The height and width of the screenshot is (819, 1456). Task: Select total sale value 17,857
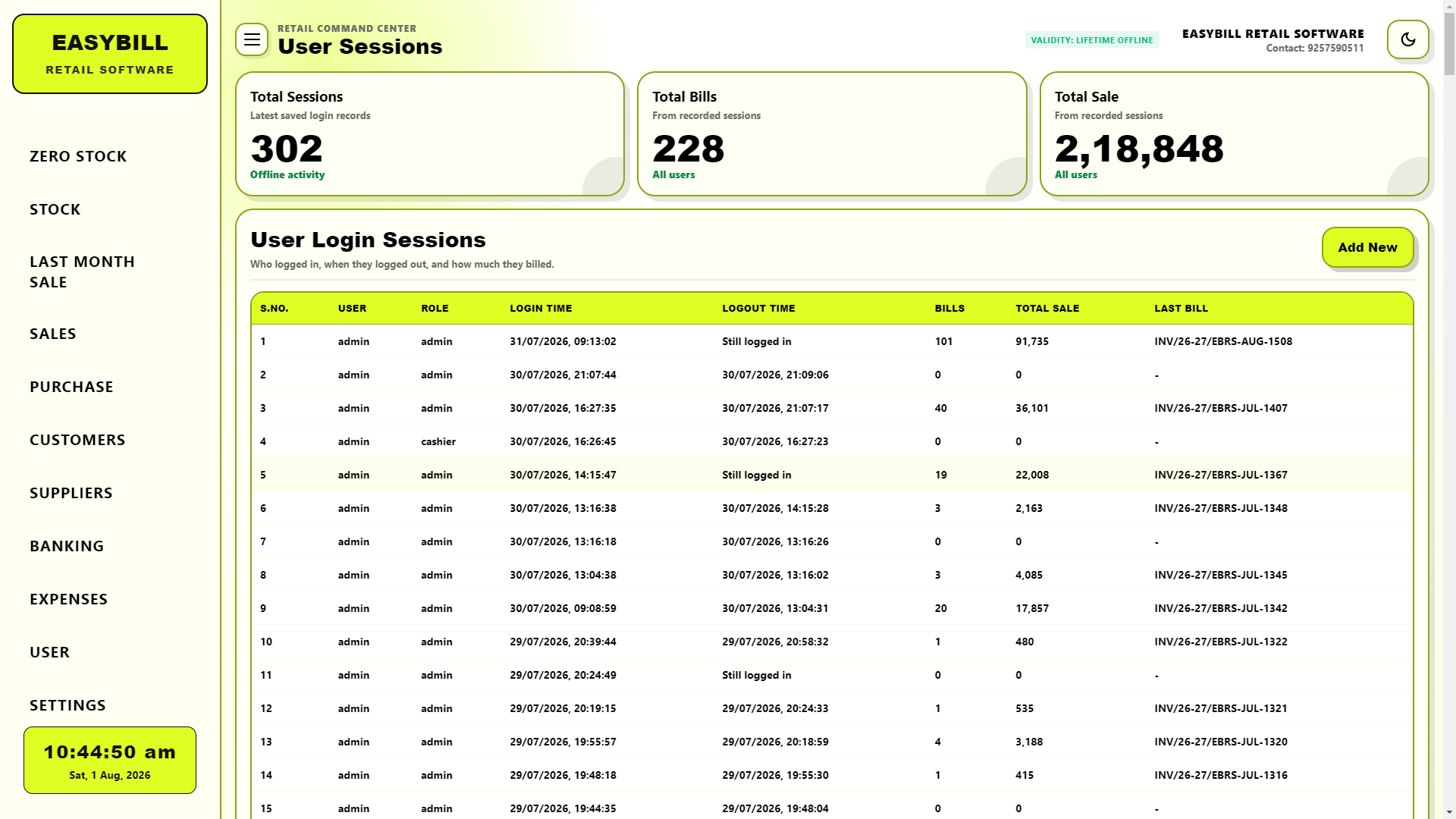click(1032, 608)
